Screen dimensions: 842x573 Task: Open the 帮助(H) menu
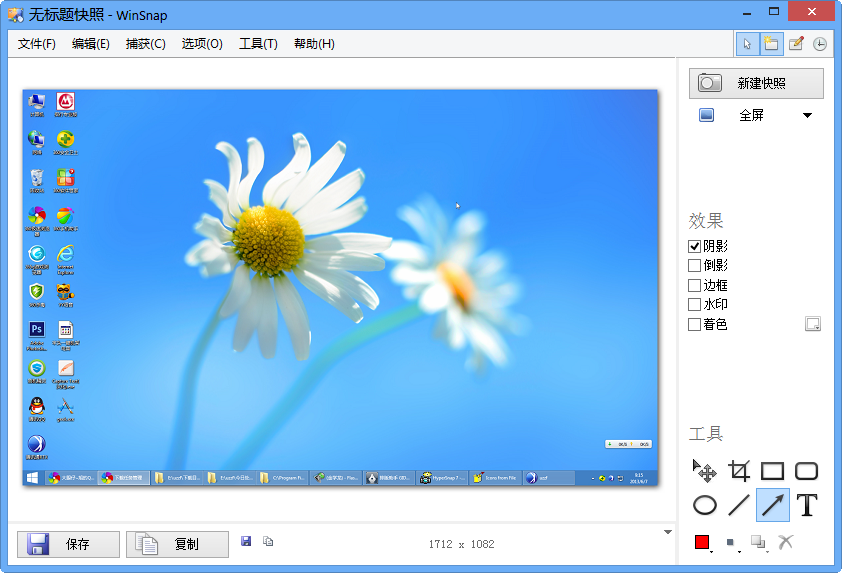pos(314,44)
